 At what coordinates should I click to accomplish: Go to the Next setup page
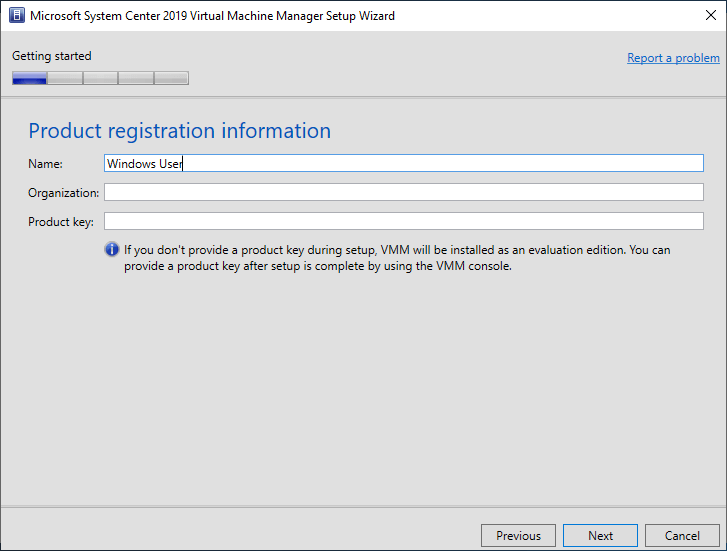point(600,536)
